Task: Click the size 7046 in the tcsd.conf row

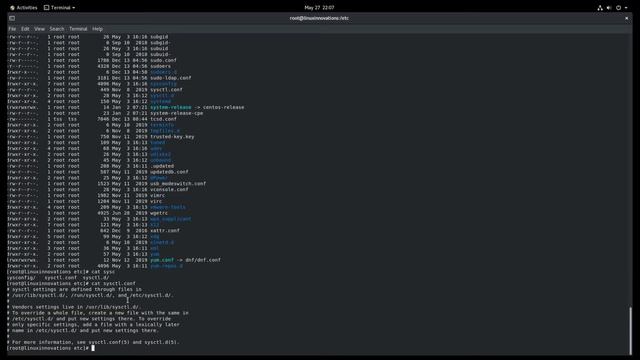Action: point(103,119)
